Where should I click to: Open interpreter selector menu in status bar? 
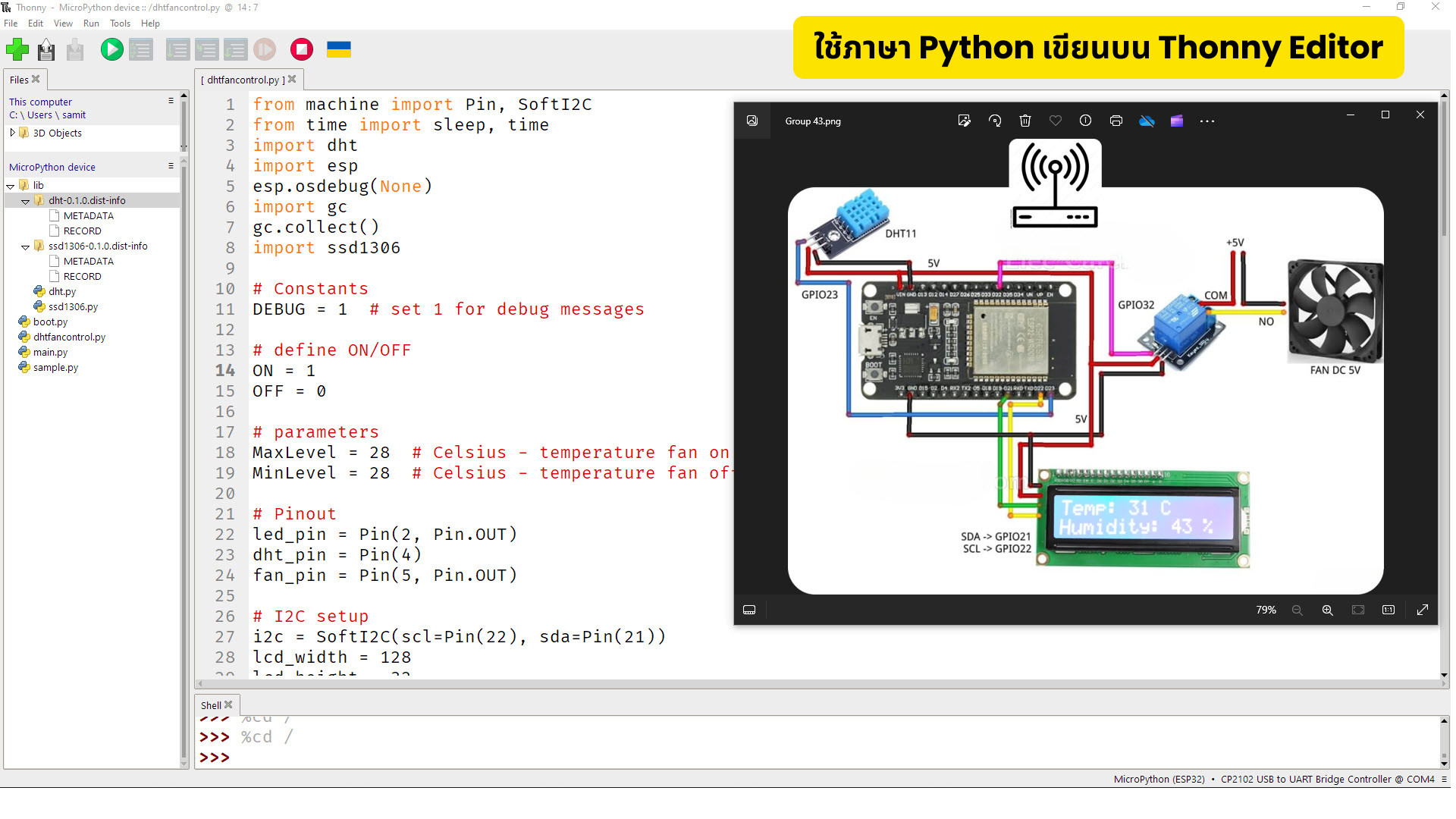pyautogui.click(x=1444, y=779)
